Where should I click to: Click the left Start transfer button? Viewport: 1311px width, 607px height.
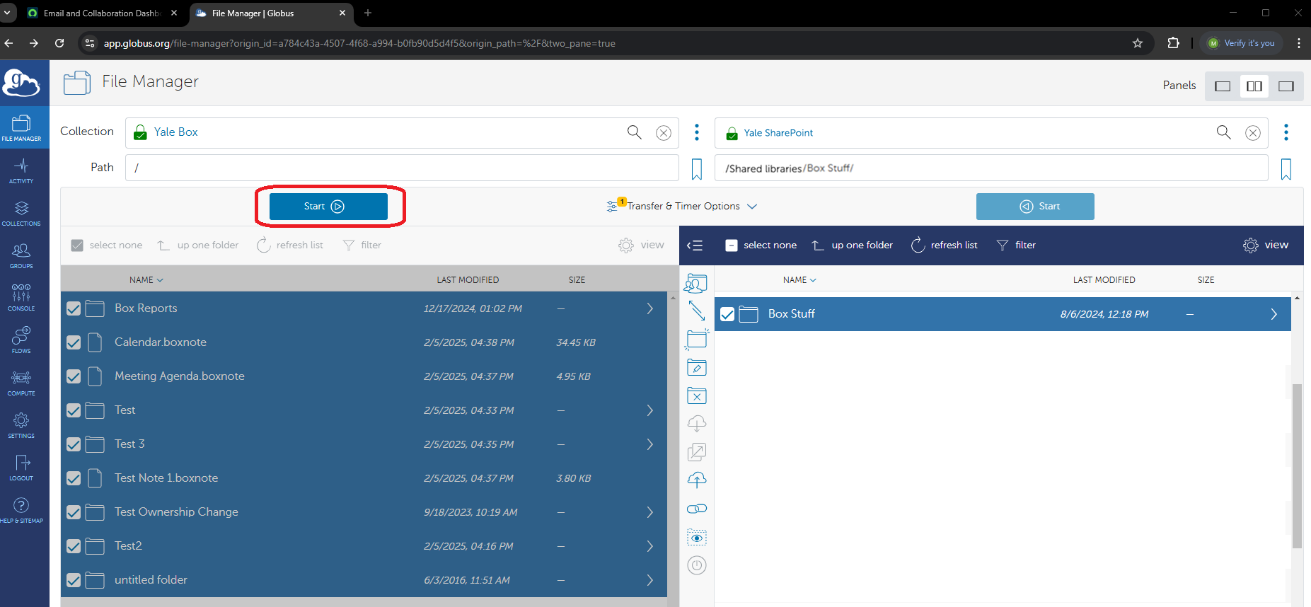[x=328, y=206]
